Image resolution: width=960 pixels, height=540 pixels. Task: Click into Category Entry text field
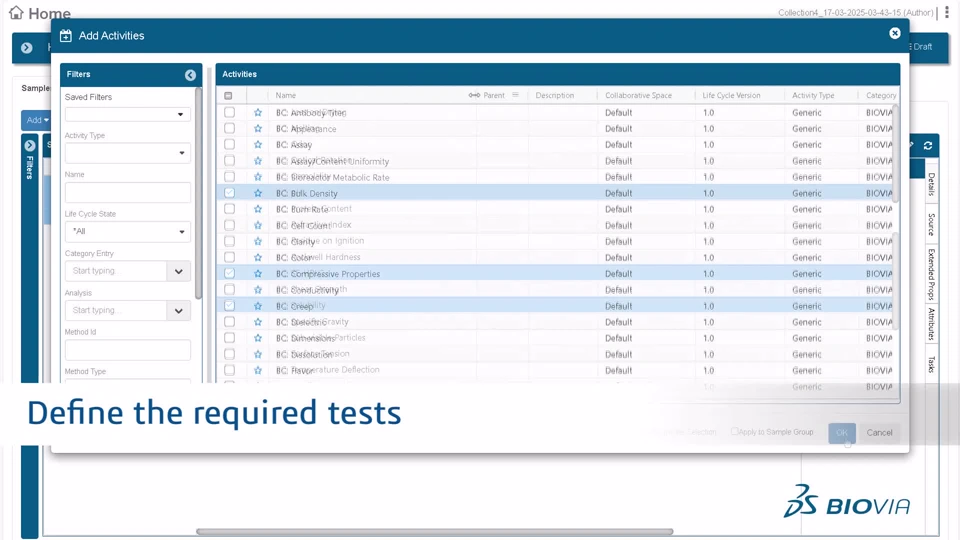(x=116, y=271)
